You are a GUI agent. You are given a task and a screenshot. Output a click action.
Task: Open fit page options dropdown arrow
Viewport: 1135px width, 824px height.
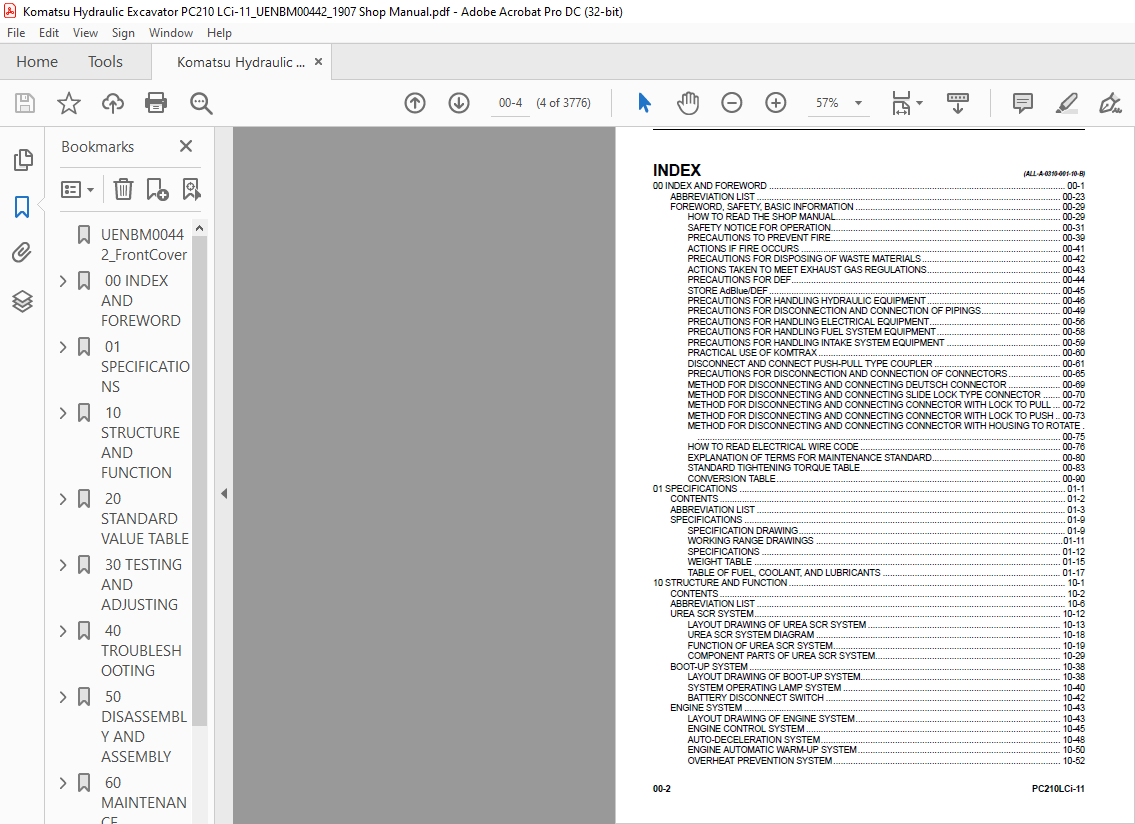click(919, 103)
